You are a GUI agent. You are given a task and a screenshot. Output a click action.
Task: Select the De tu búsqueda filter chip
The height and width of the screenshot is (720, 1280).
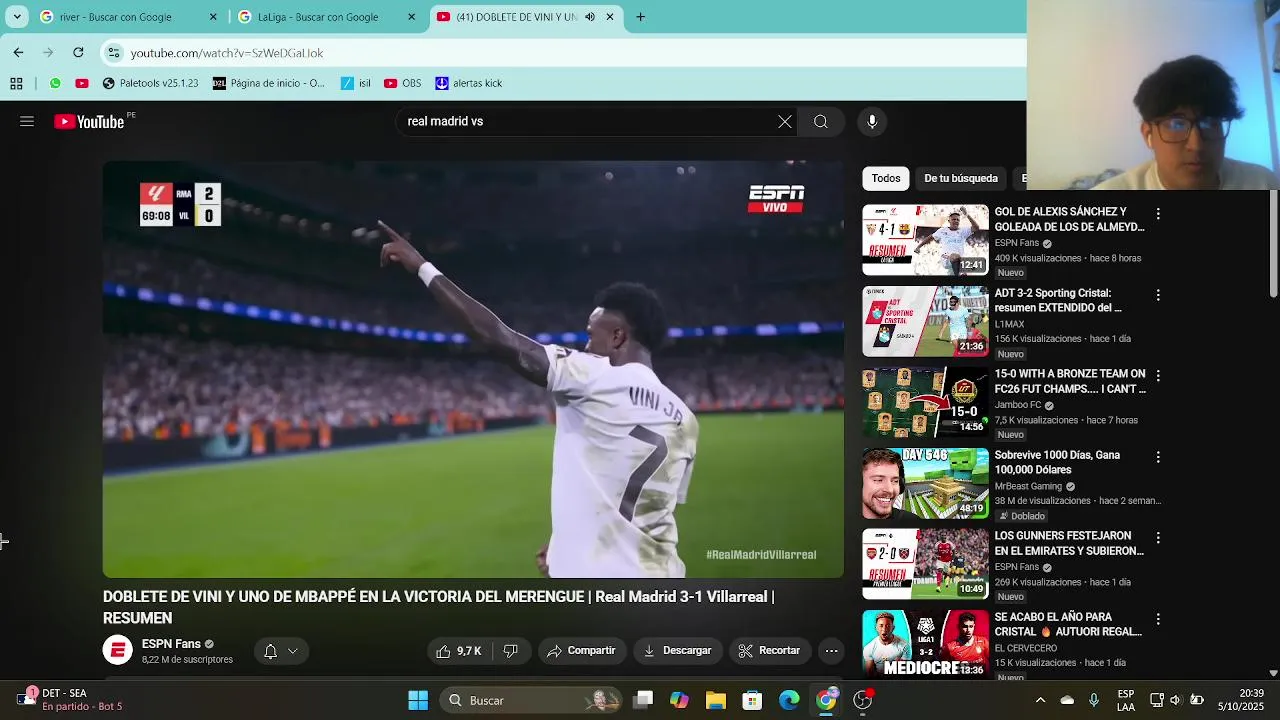tap(961, 178)
